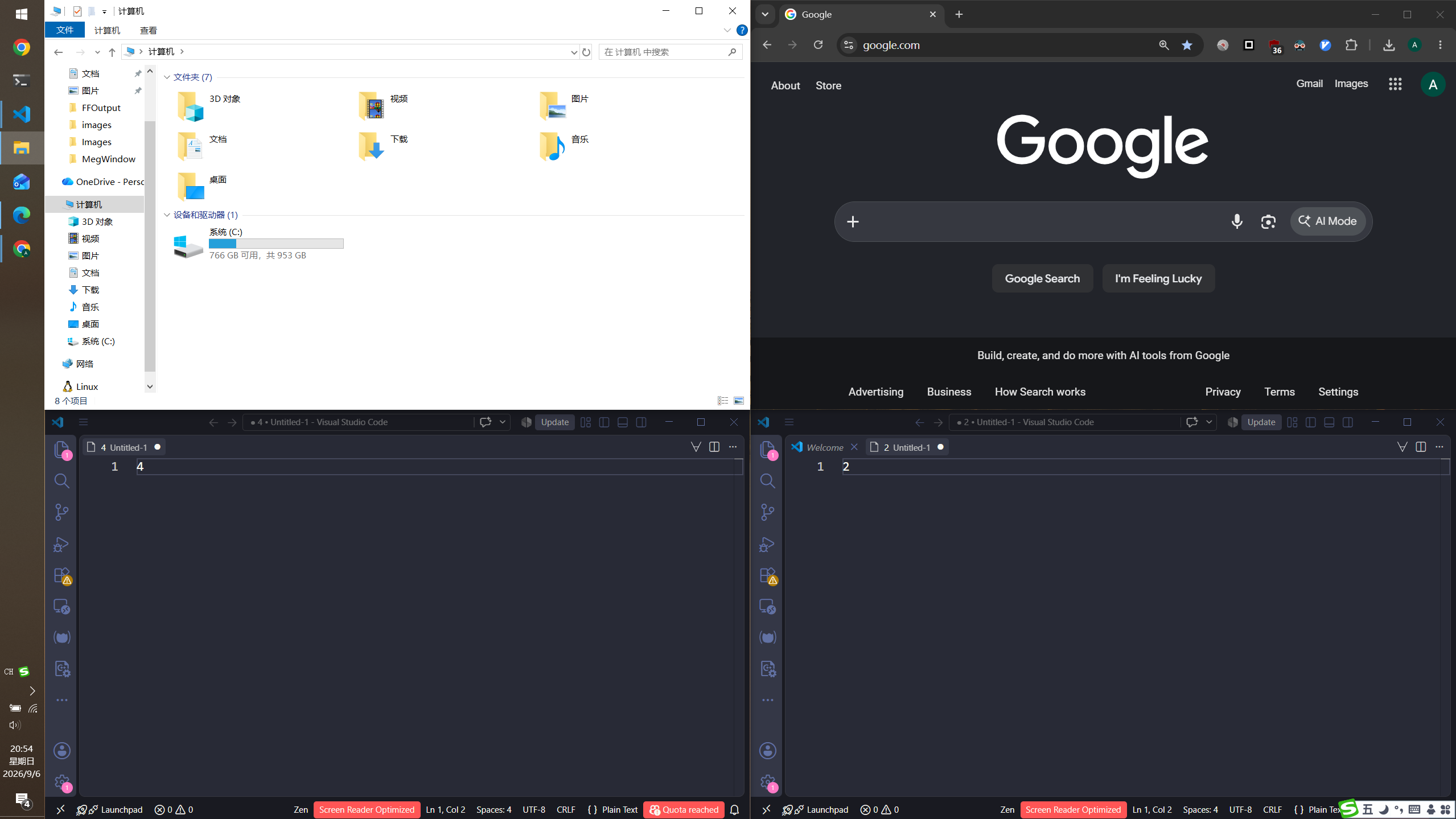
Task: Switch to Welcome tab in right VS Code window
Action: (x=824, y=447)
